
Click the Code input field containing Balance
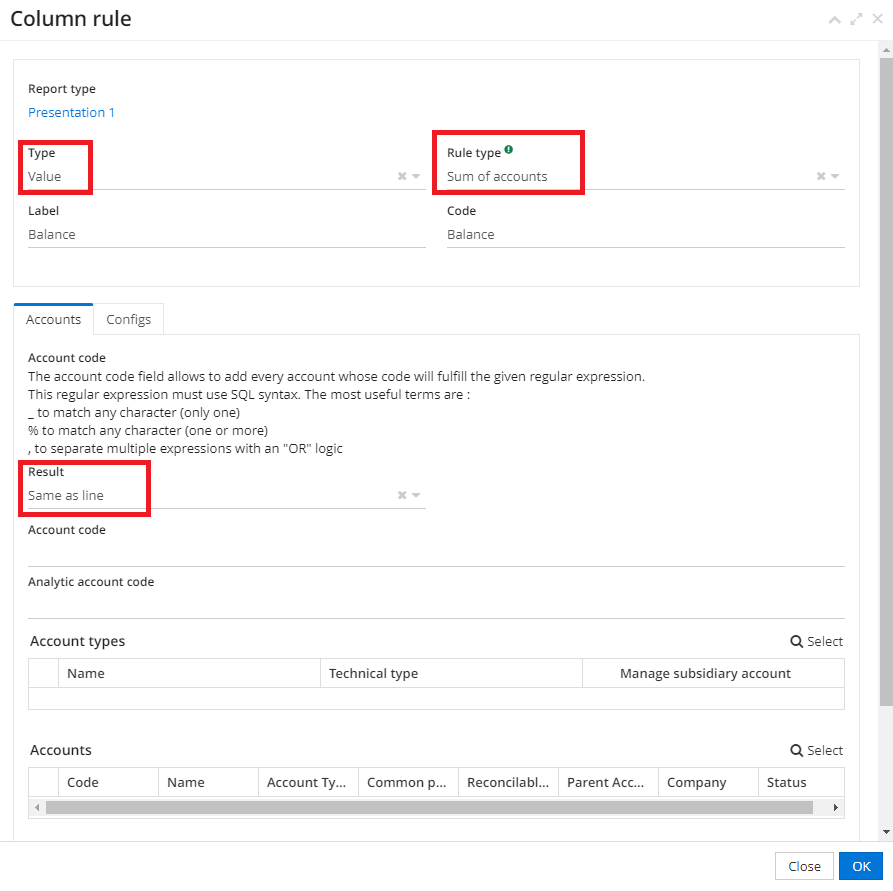pos(645,235)
